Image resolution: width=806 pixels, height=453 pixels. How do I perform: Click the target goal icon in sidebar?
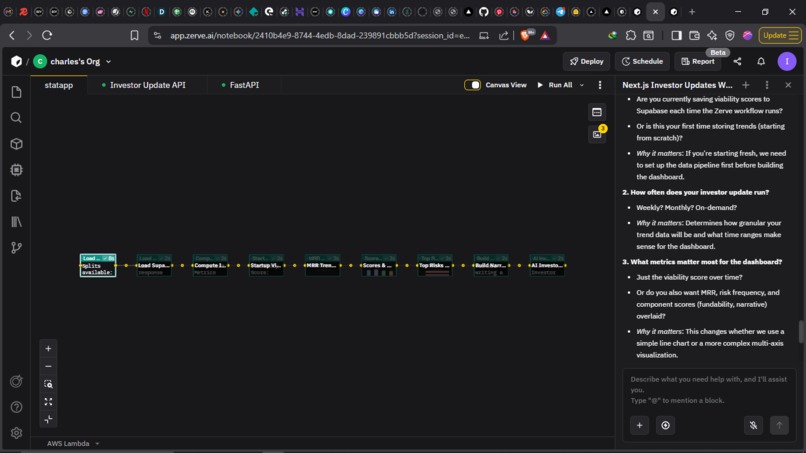click(16, 382)
